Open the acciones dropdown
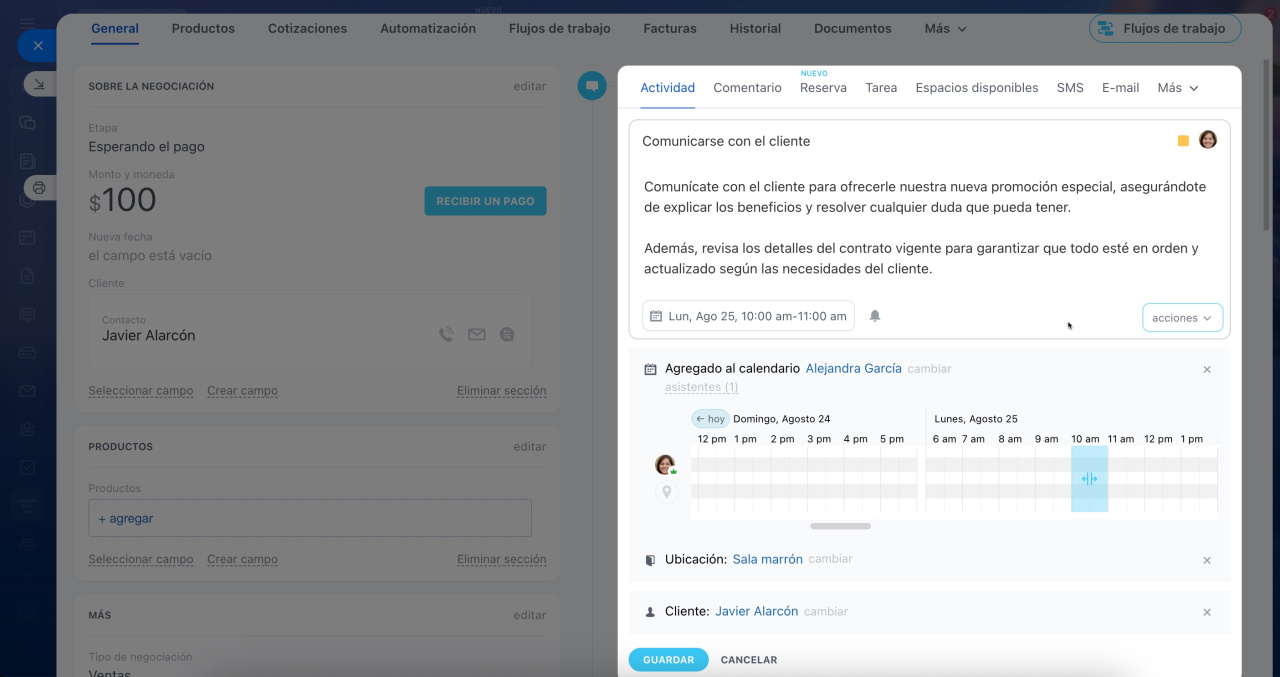Viewport: 1280px width, 677px height. pyautogui.click(x=1182, y=318)
